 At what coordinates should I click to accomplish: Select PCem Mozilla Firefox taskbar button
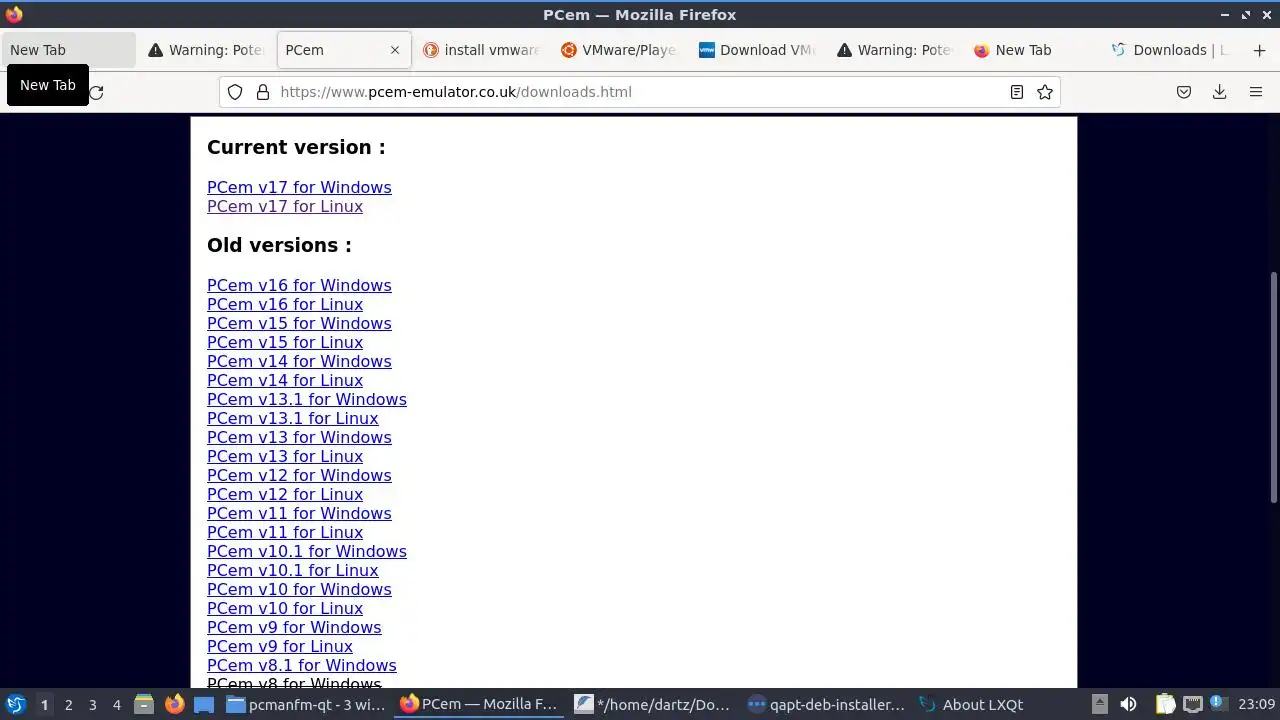coord(480,704)
